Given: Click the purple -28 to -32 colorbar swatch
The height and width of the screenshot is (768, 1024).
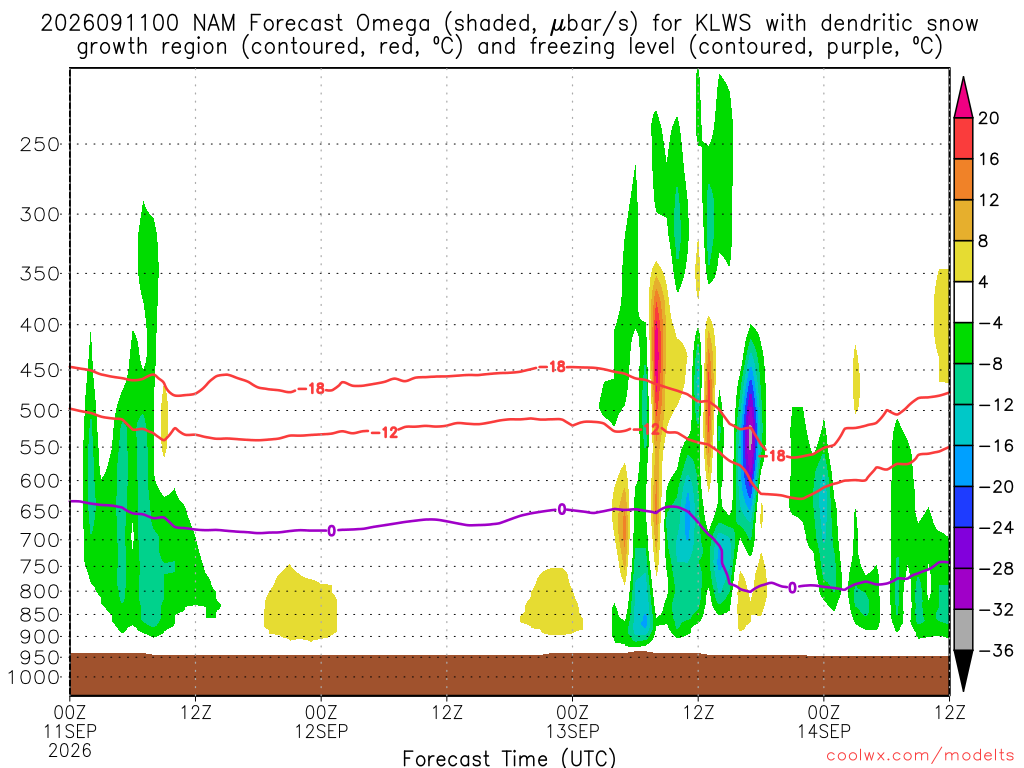Looking at the screenshot, I should pyautogui.click(x=963, y=589).
